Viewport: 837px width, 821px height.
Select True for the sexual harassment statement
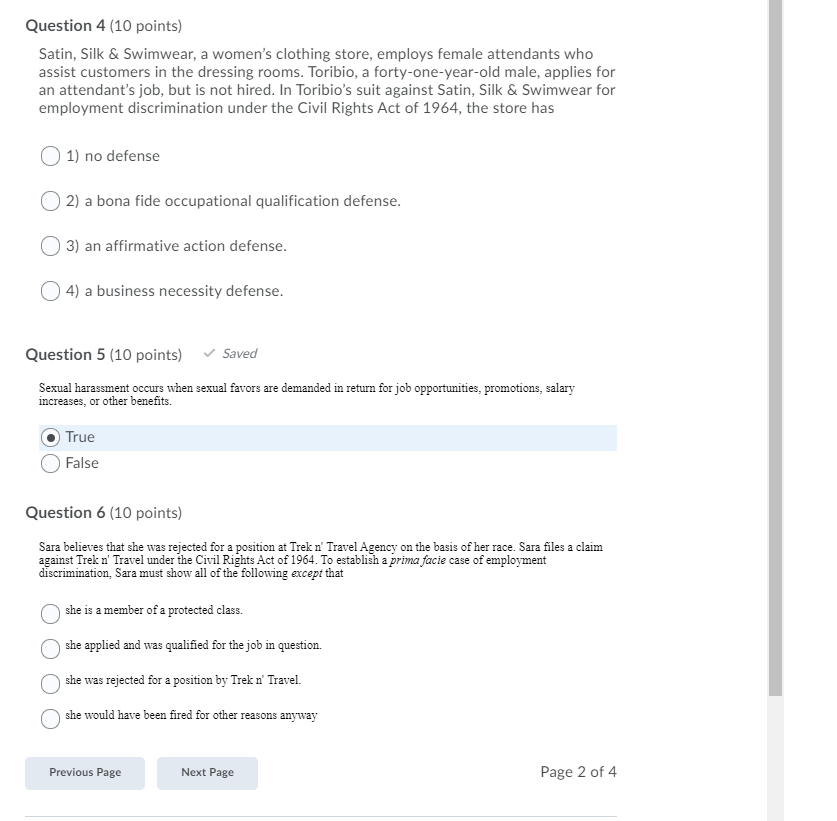click(49, 437)
